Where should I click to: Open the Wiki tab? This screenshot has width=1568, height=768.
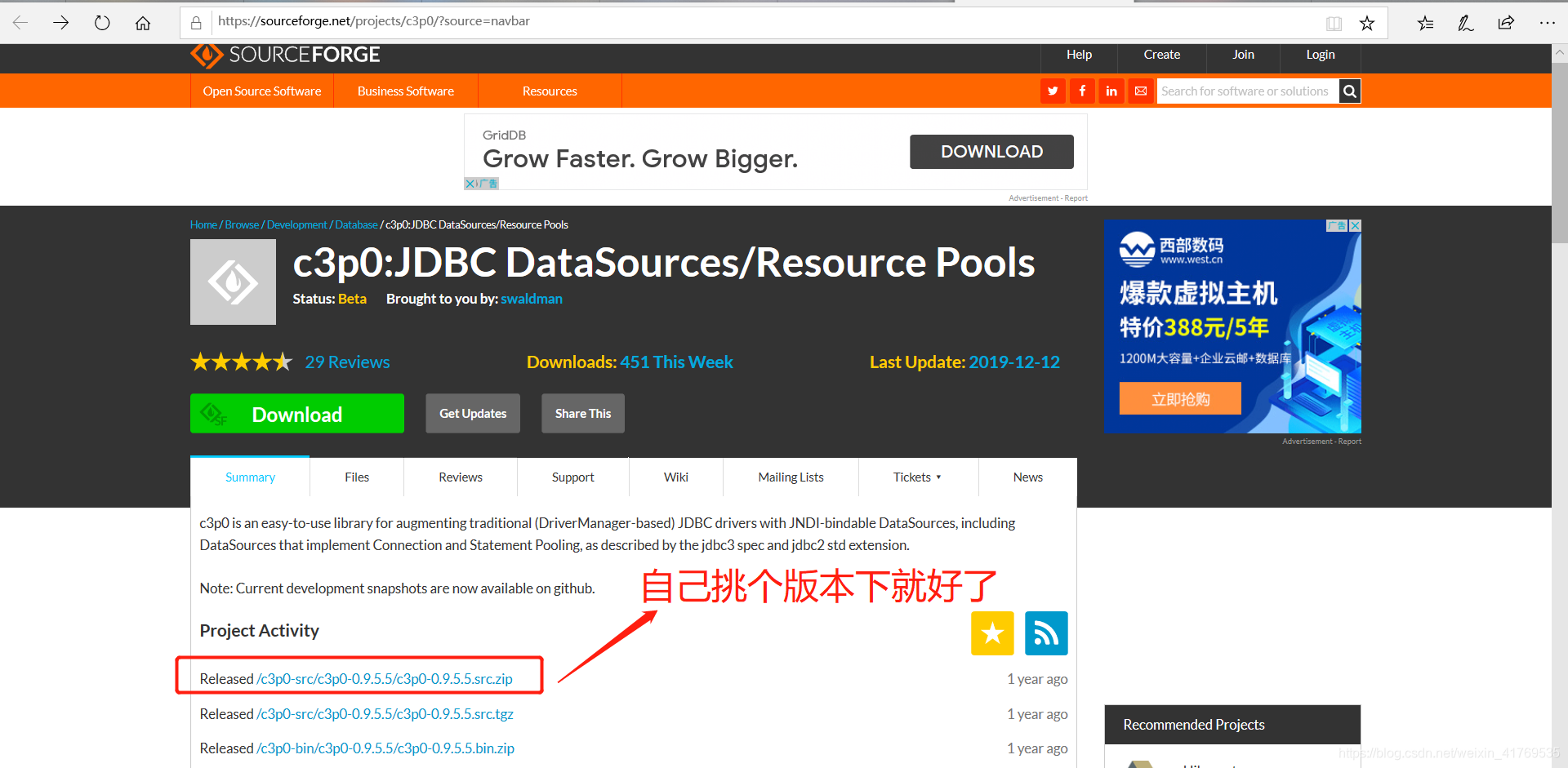tap(676, 477)
